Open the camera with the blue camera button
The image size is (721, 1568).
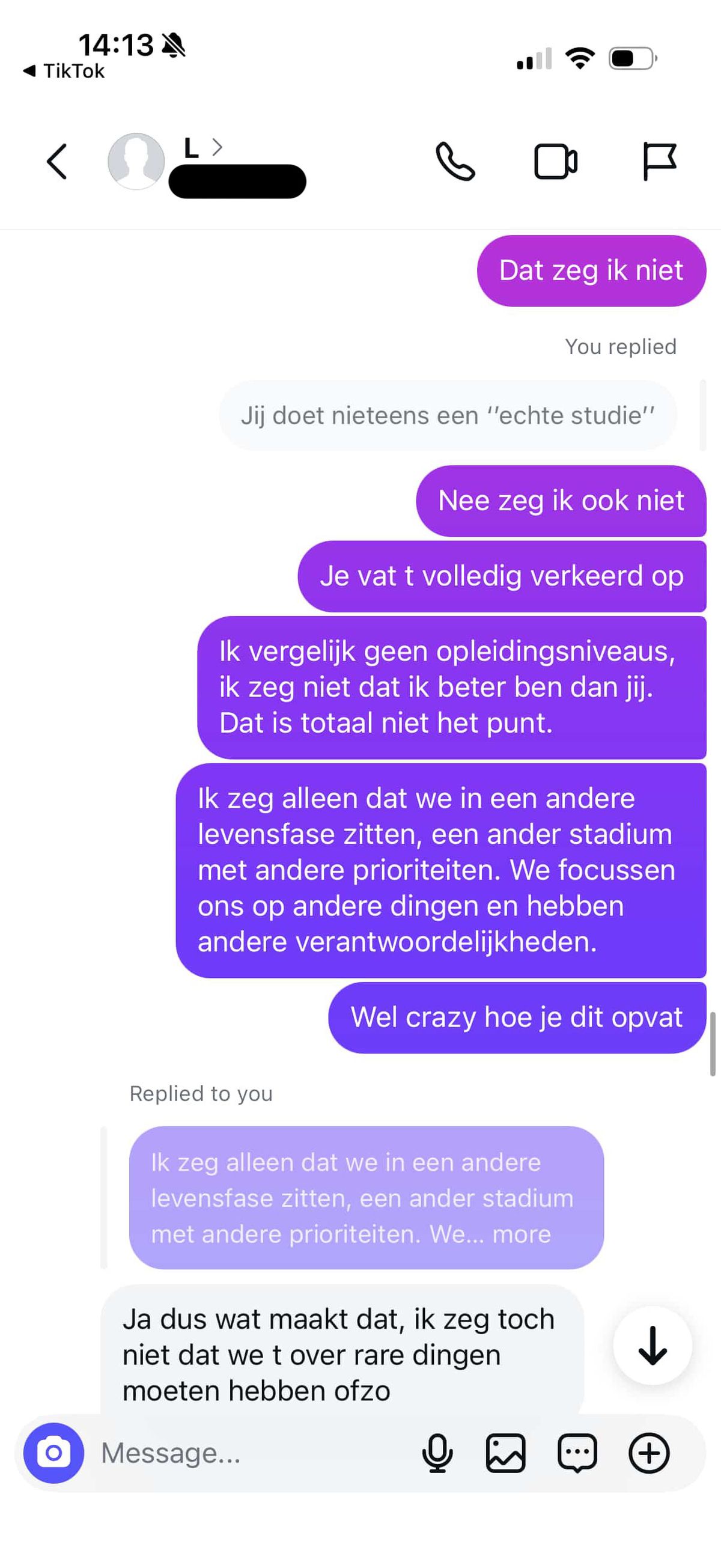click(53, 1453)
